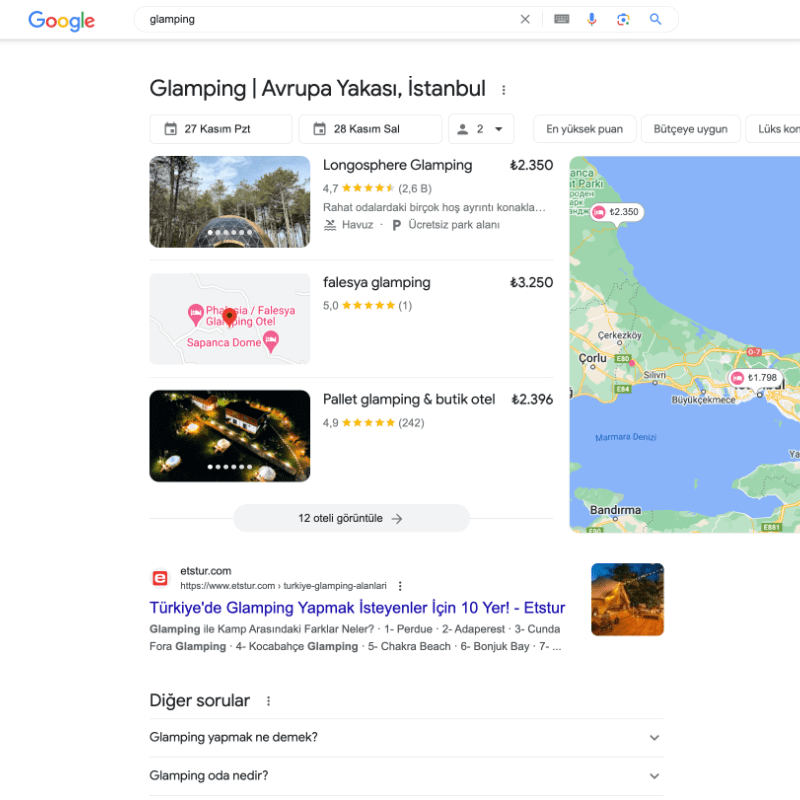Image resolution: width=800 pixels, height=800 pixels.
Task: Click falesya 5,0 star rating
Action: tap(367, 306)
